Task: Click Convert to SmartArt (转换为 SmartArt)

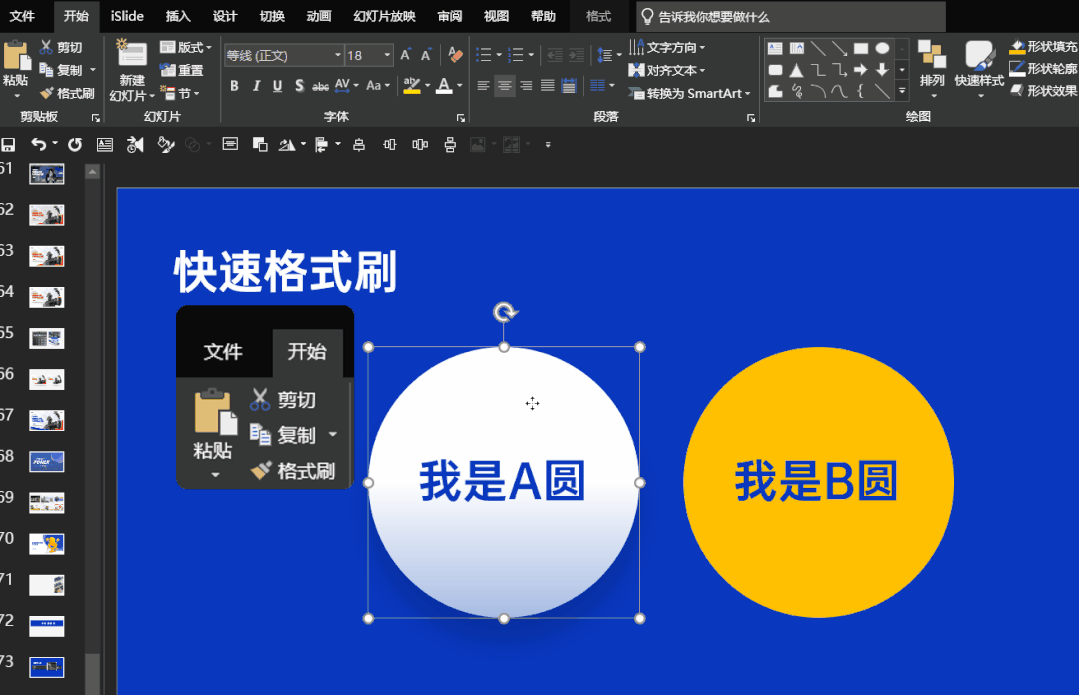Action: [689, 93]
